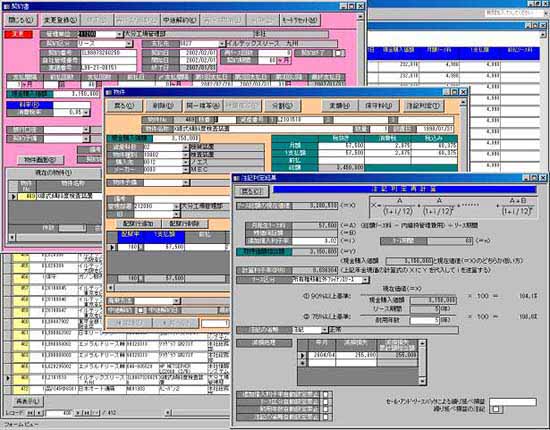Click the 月額 row in the teal amounts table
The width and height of the screenshot is (550, 430).
[364, 145]
